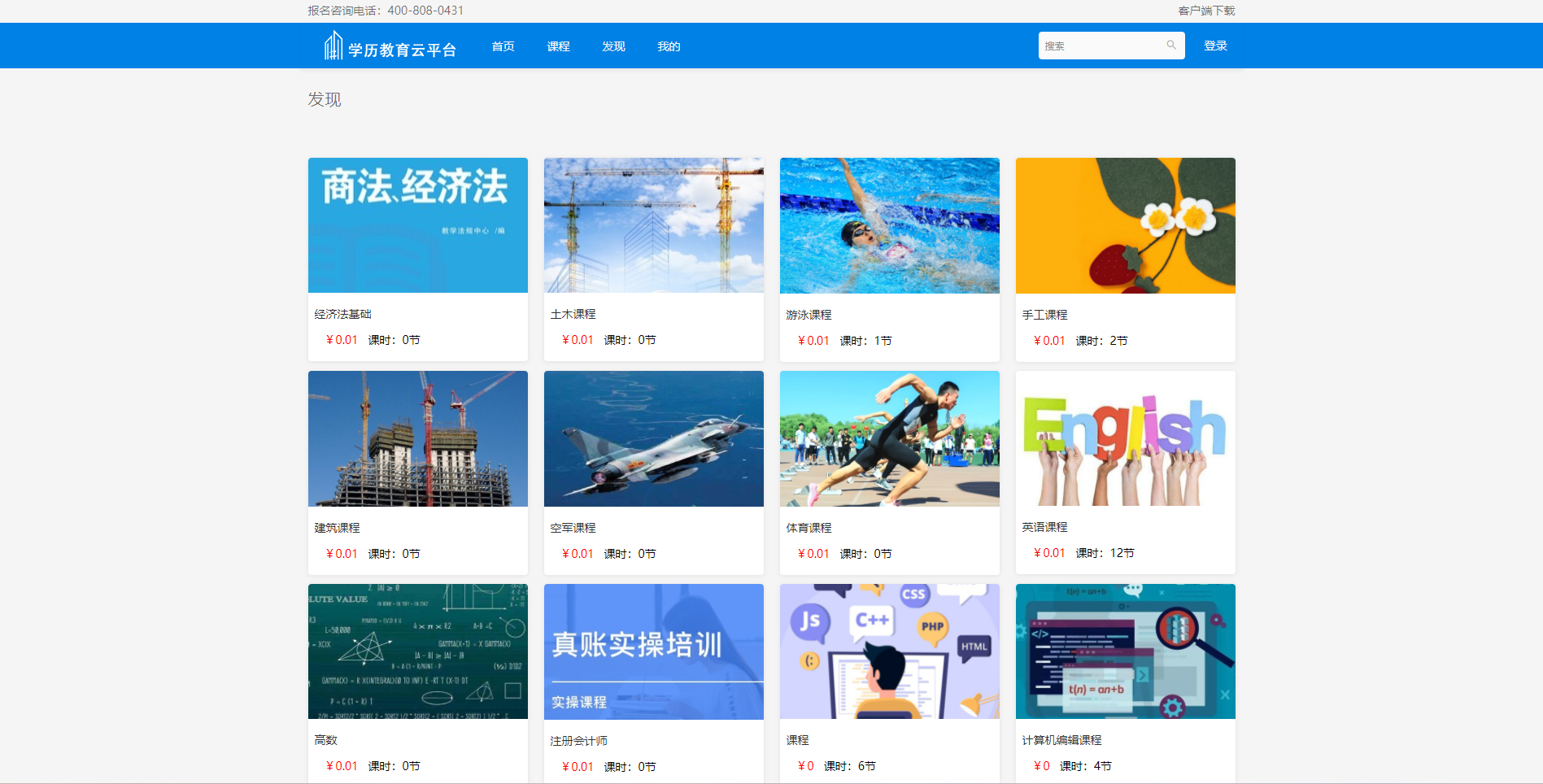Open the 建筑课程 construction thumbnail
Image resolution: width=1543 pixels, height=784 pixels.
(x=417, y=438)
